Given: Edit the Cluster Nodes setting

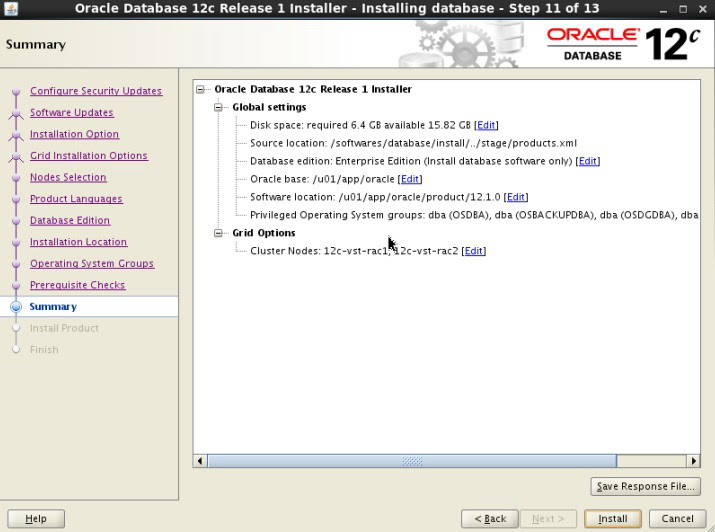Looking at the screenshot, I should [x=473, y=251].
